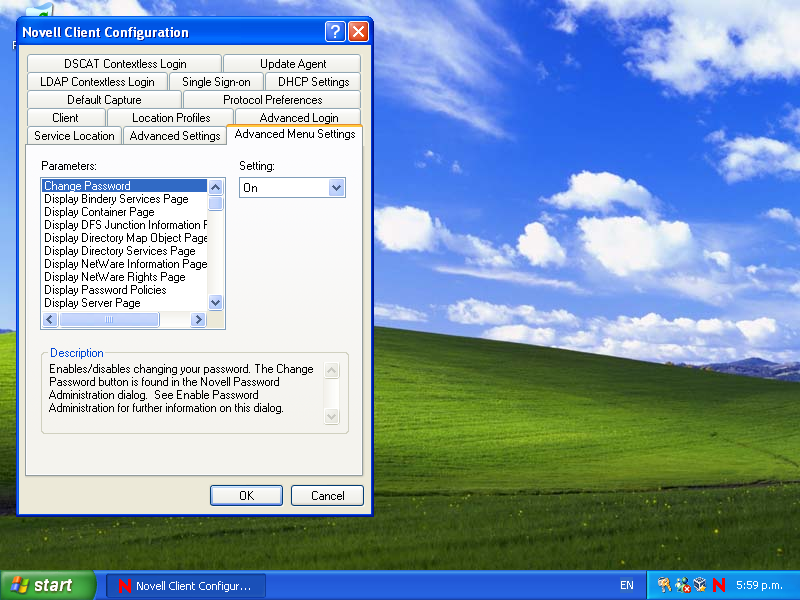
Task: Click the cube-shaped icon in system tray
Action: [700, 585]
